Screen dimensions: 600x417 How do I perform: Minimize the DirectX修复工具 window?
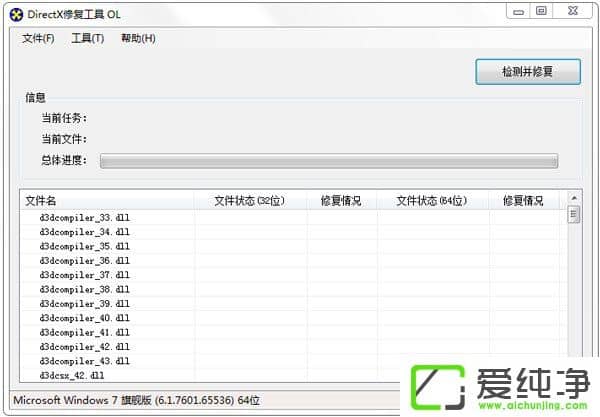pos(518,11)
